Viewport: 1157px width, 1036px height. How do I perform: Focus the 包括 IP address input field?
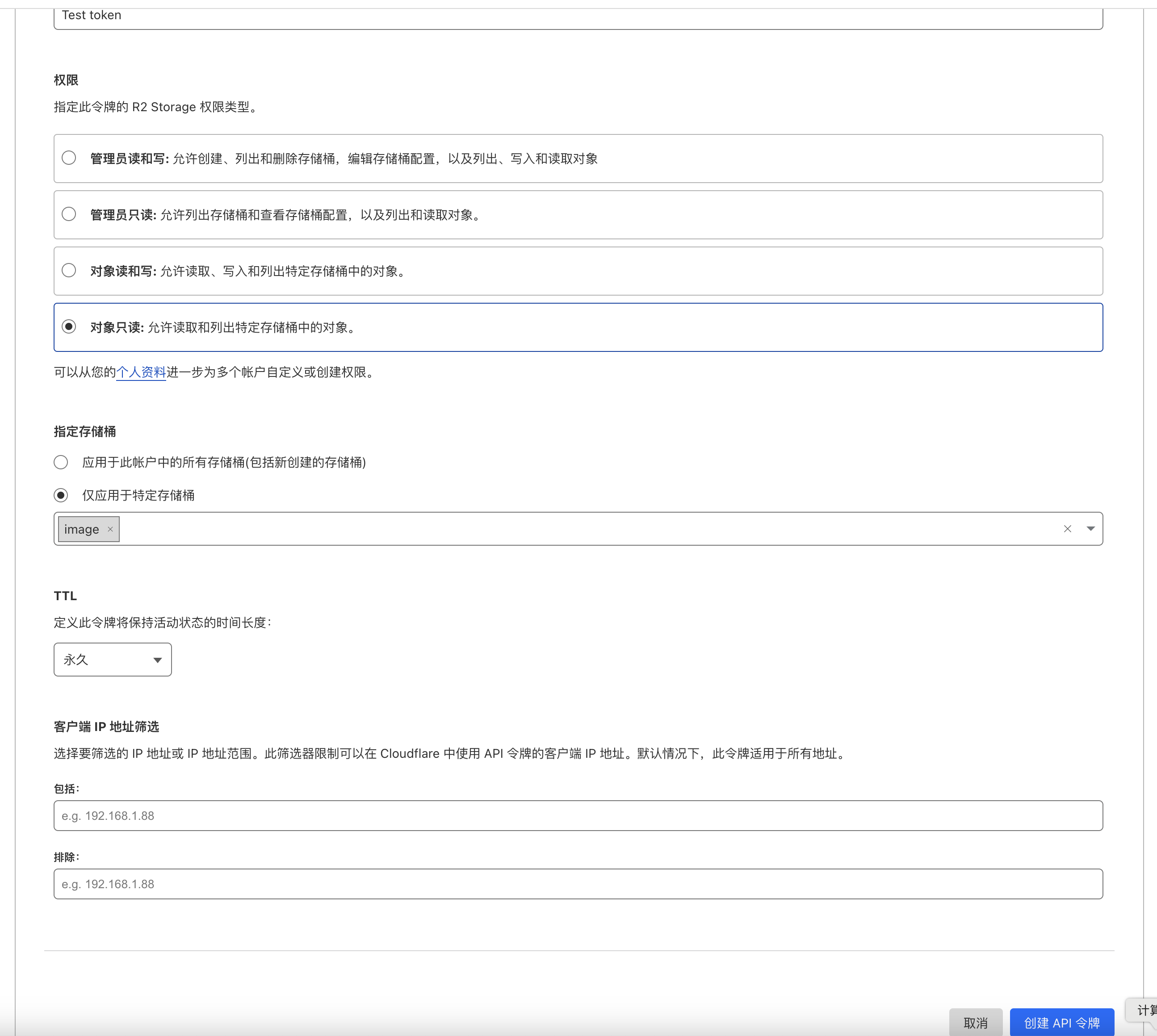tap(578, 816)
